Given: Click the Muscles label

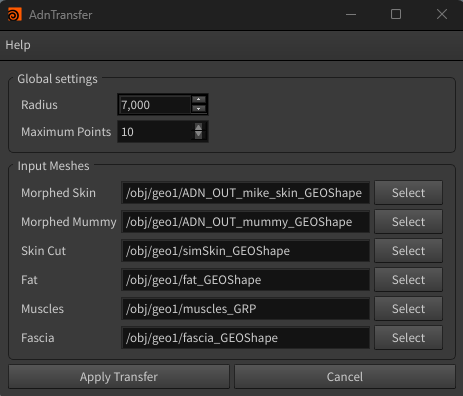Looking at the screenshot, I should 42,309.
